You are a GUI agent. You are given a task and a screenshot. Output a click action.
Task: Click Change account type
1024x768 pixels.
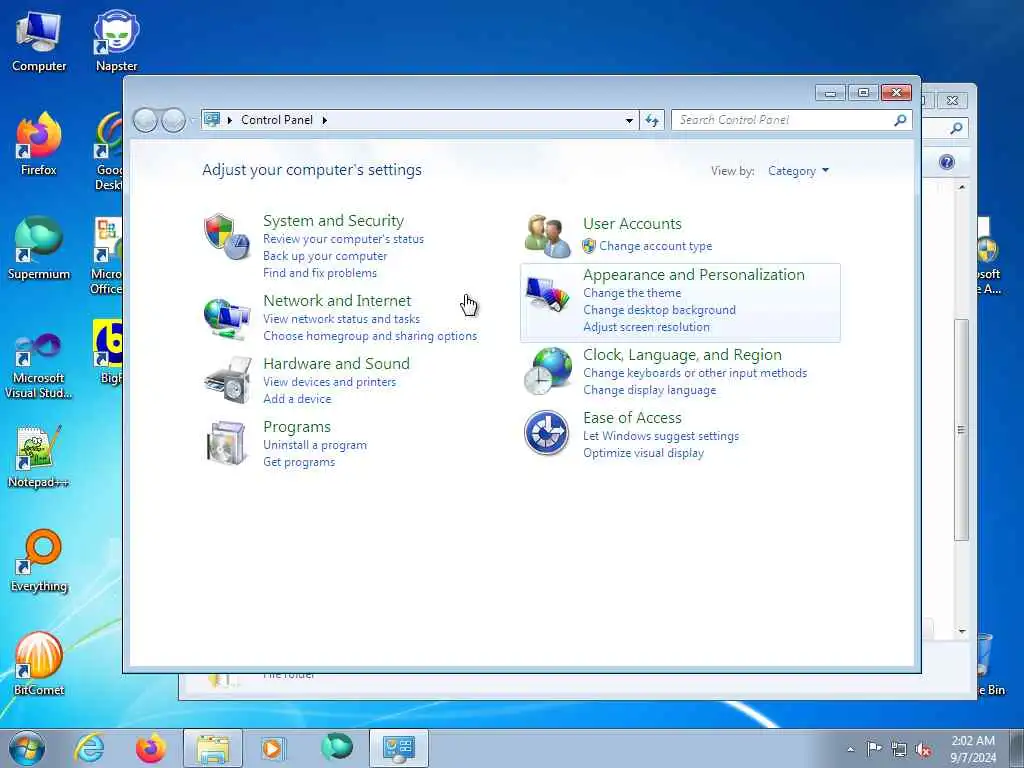[656, 246]
